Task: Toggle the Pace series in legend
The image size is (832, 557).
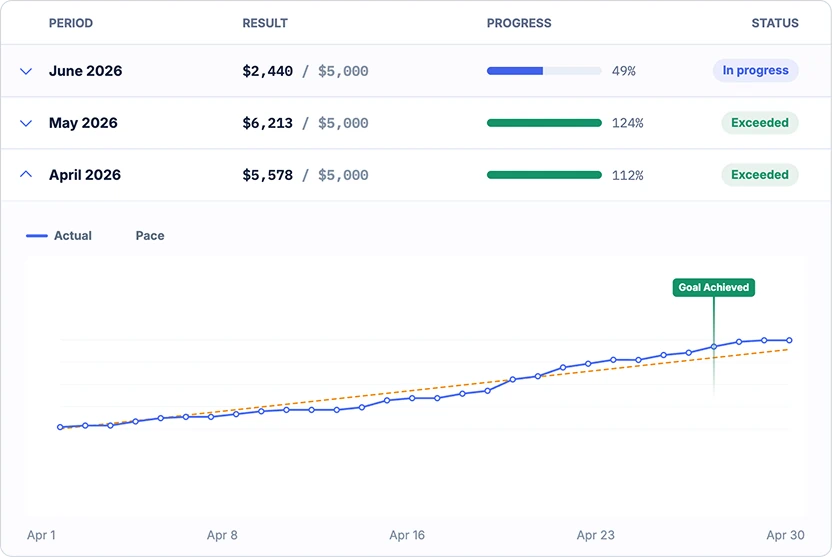Action: point(150,236)
